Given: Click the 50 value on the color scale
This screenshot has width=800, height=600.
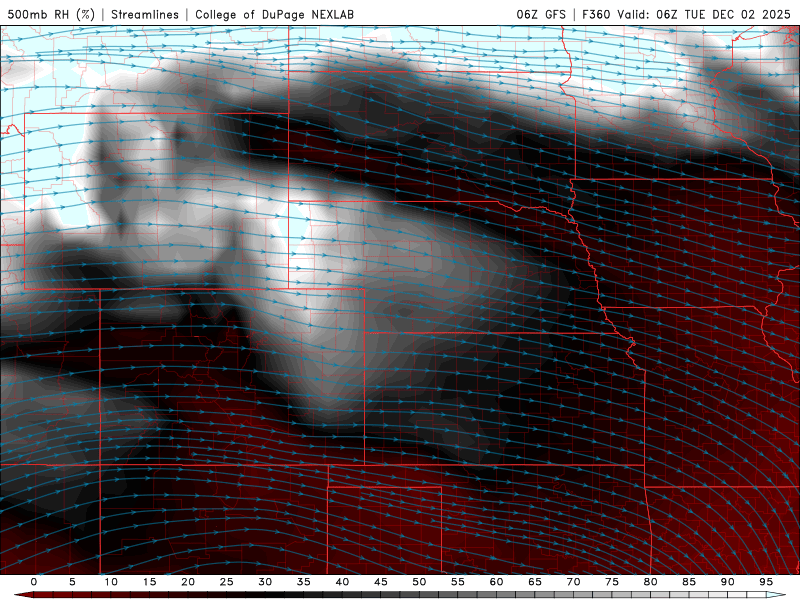Looking at the screenshot, I should pyautogui.click(x=419, y=582).
